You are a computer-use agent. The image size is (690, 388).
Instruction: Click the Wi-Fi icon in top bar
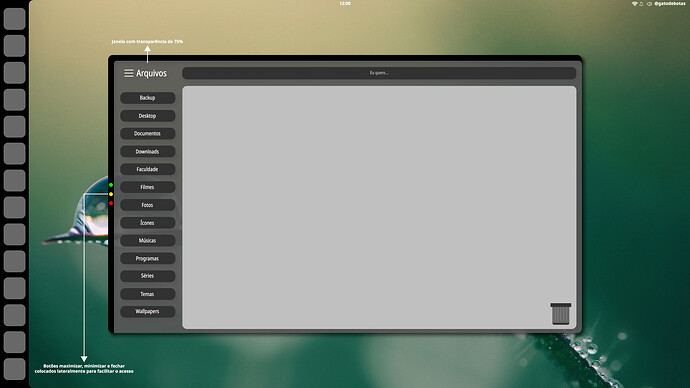coord(635,4)
